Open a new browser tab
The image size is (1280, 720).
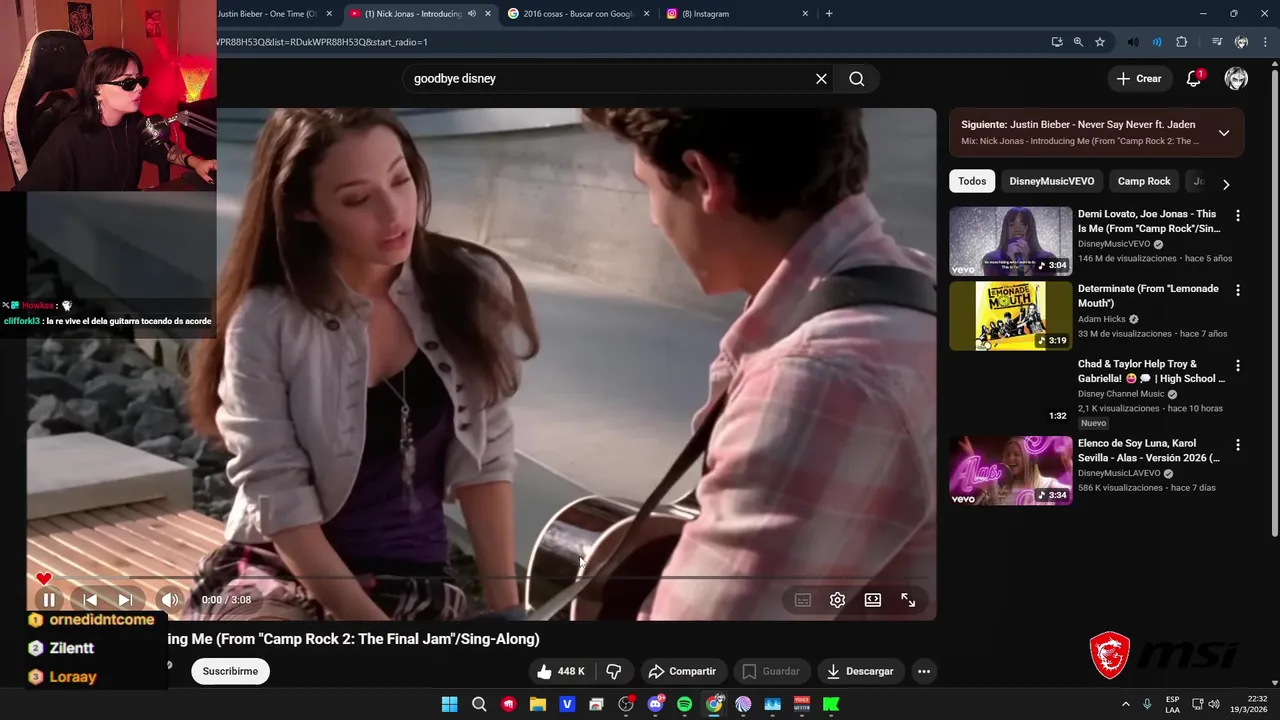click(x=829, y=14)
